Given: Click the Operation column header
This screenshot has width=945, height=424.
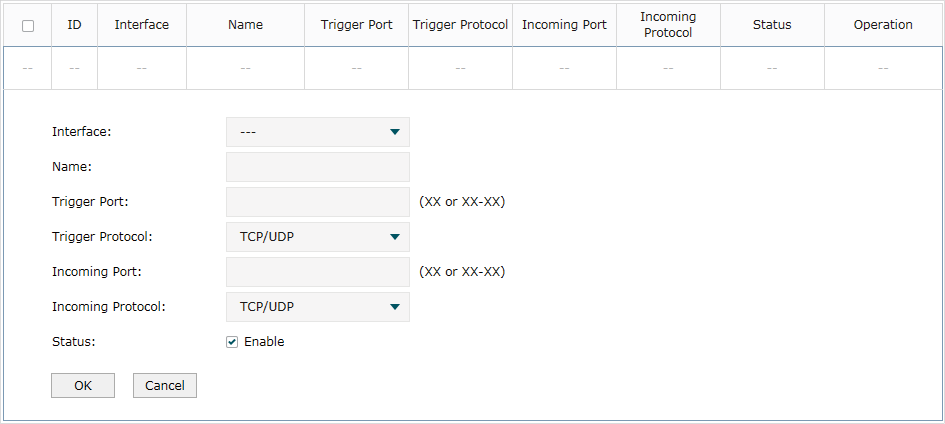Looking at the screenshot, I should [883, 25].
